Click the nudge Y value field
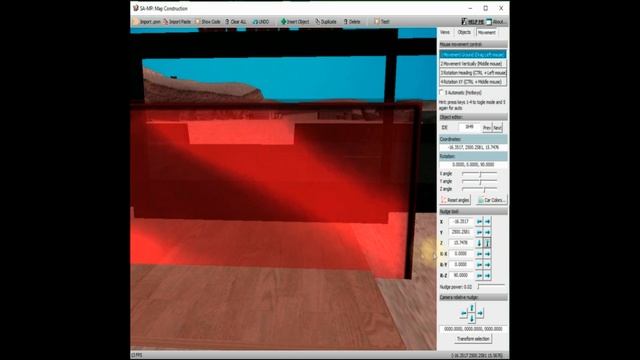The height and width of the screenshot is (360, 640). click(461, 232)
